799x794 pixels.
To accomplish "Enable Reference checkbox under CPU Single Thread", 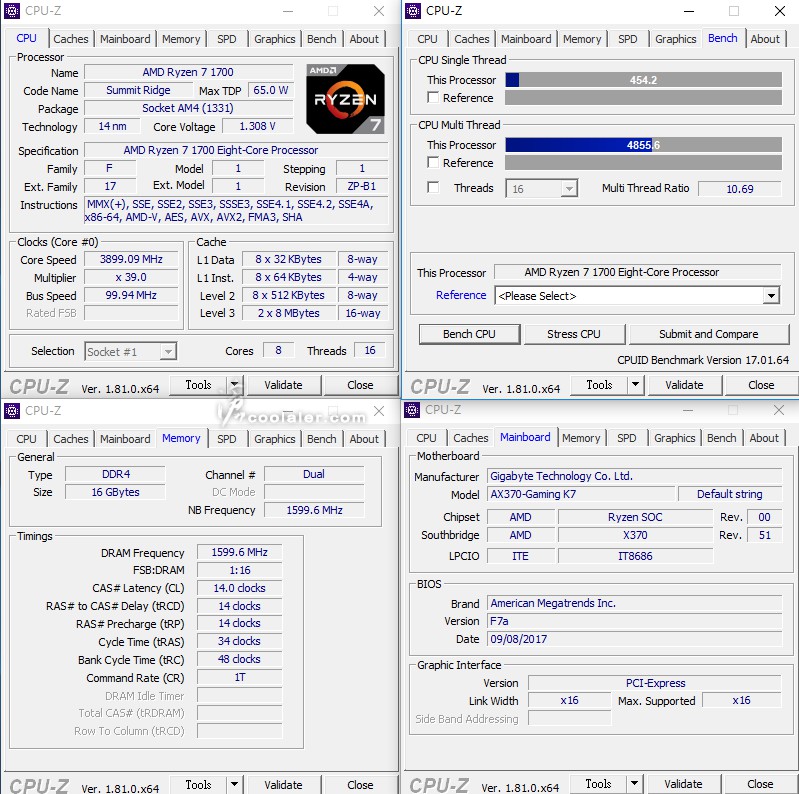I will (x=433, y=97).
